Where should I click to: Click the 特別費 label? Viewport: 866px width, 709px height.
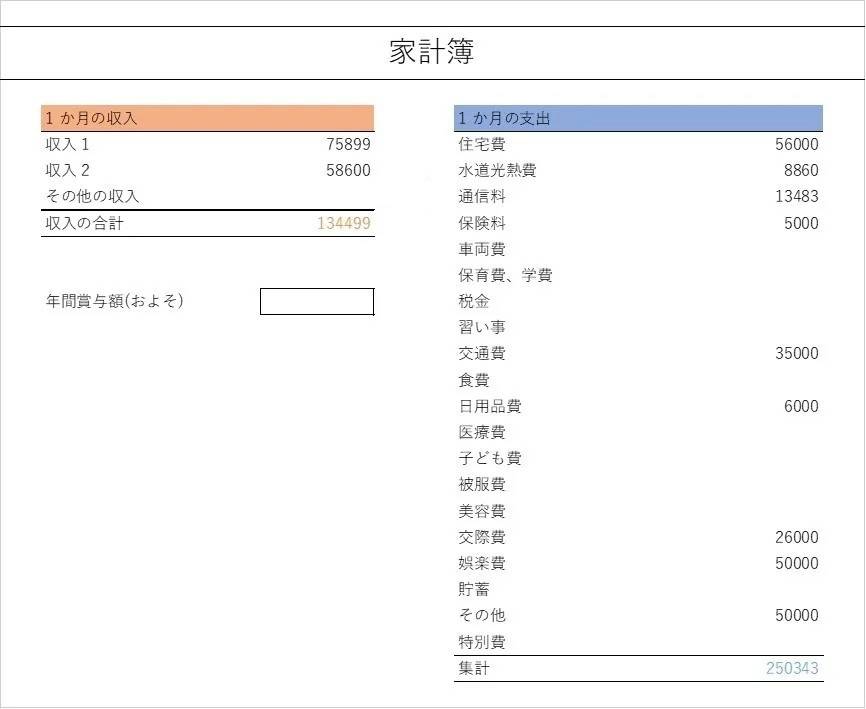tap(482, 642)
